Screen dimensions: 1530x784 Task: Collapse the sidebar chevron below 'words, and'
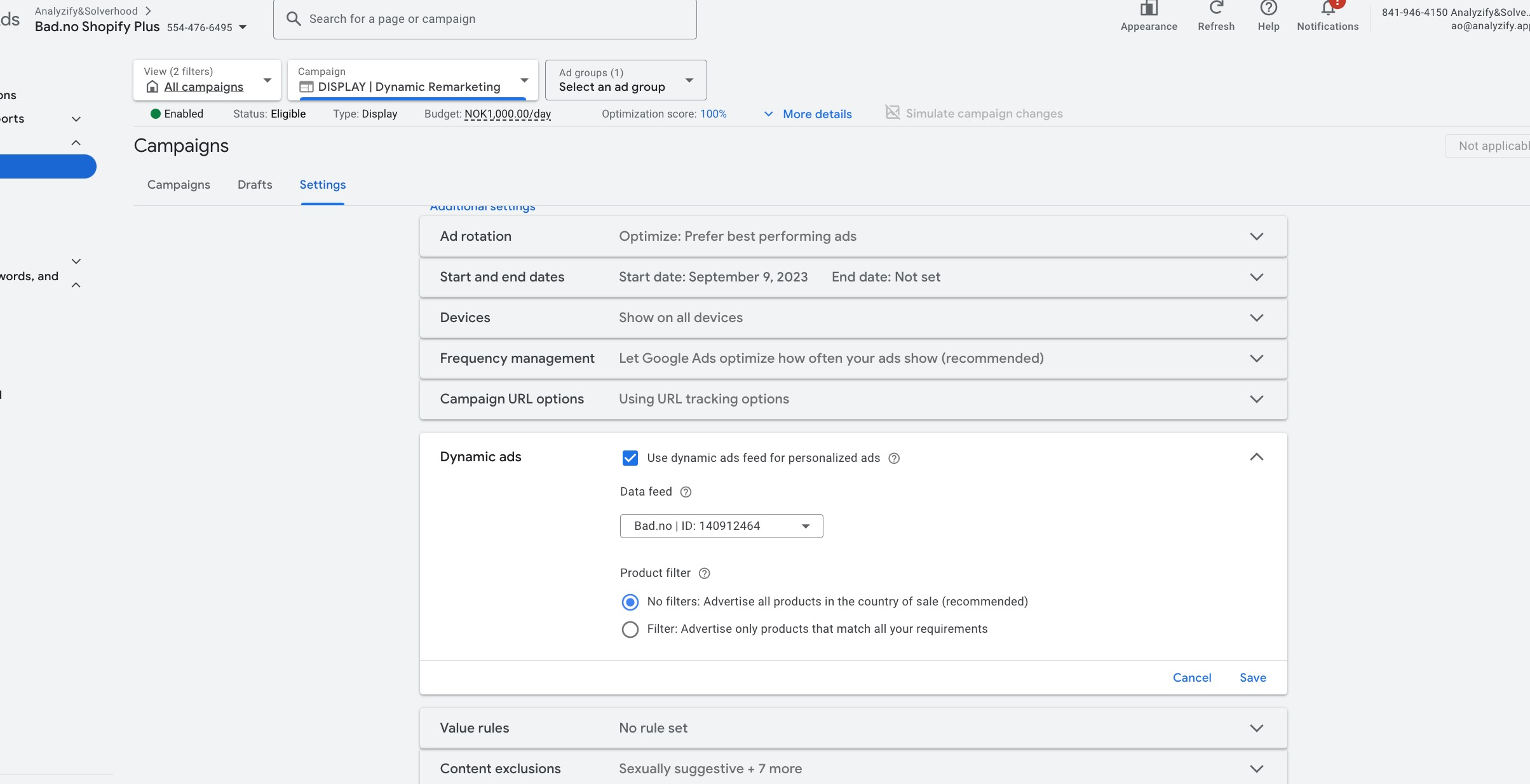(76, 285)
